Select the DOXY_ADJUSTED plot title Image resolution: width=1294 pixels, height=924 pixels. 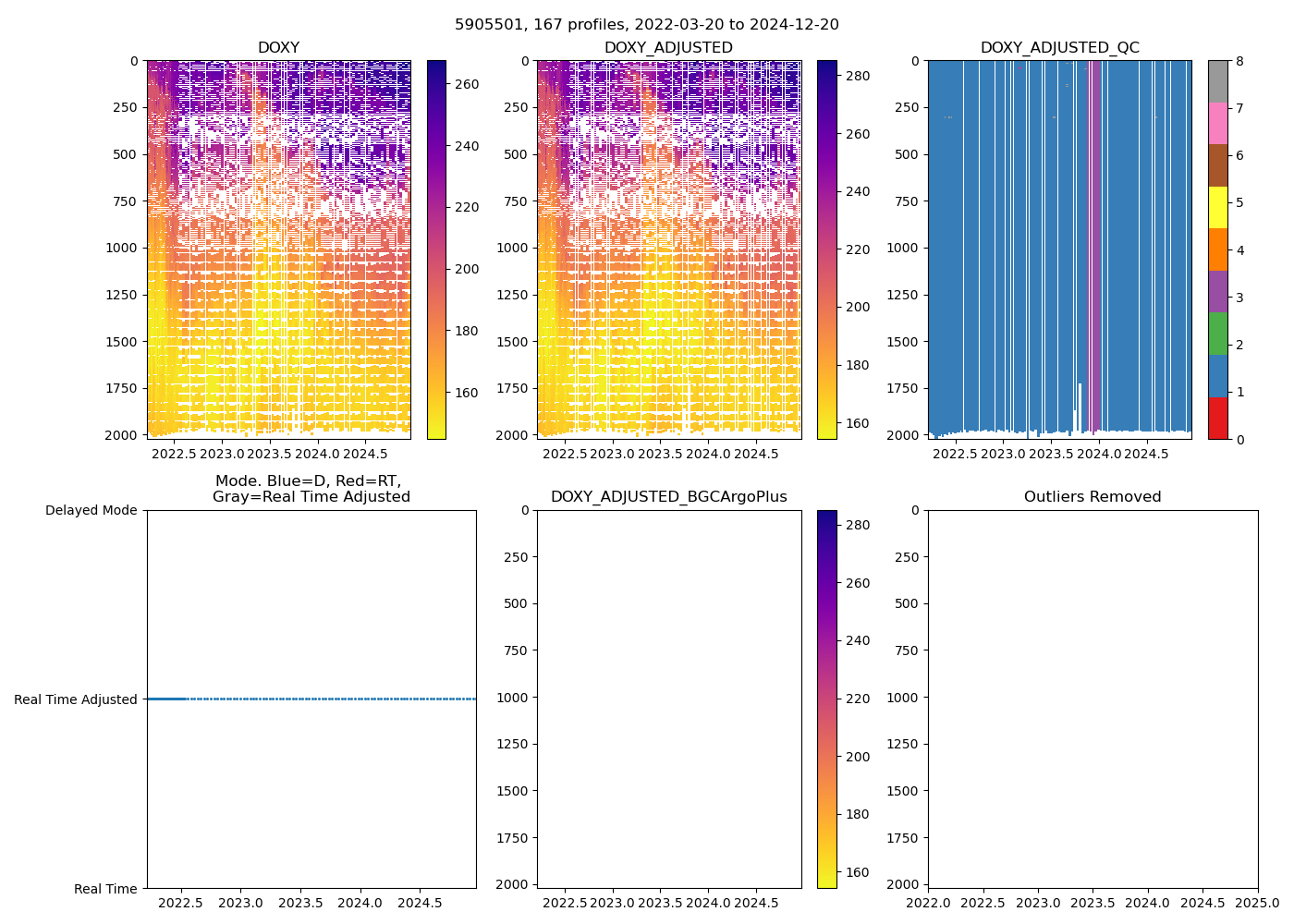point(668,48)
